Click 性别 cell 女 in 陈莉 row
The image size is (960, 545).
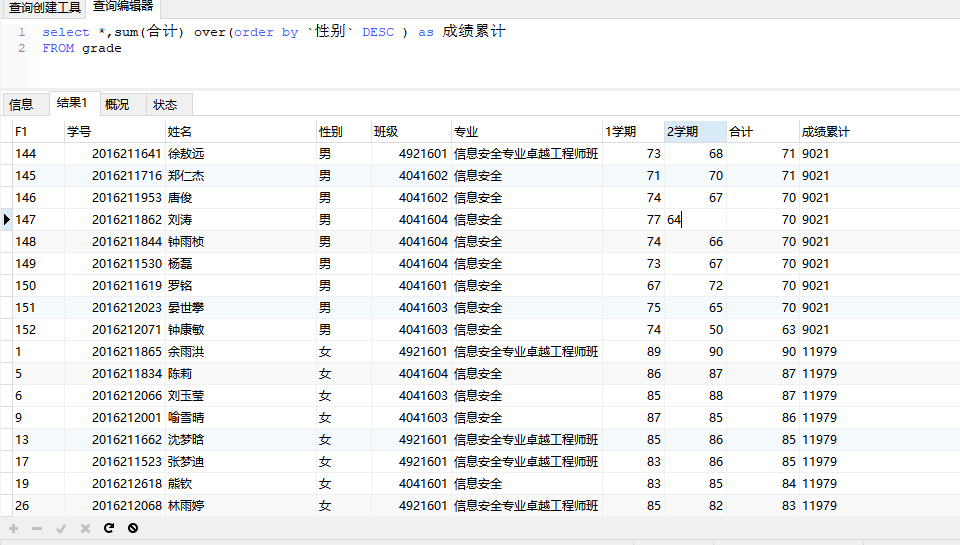point(343,374)
